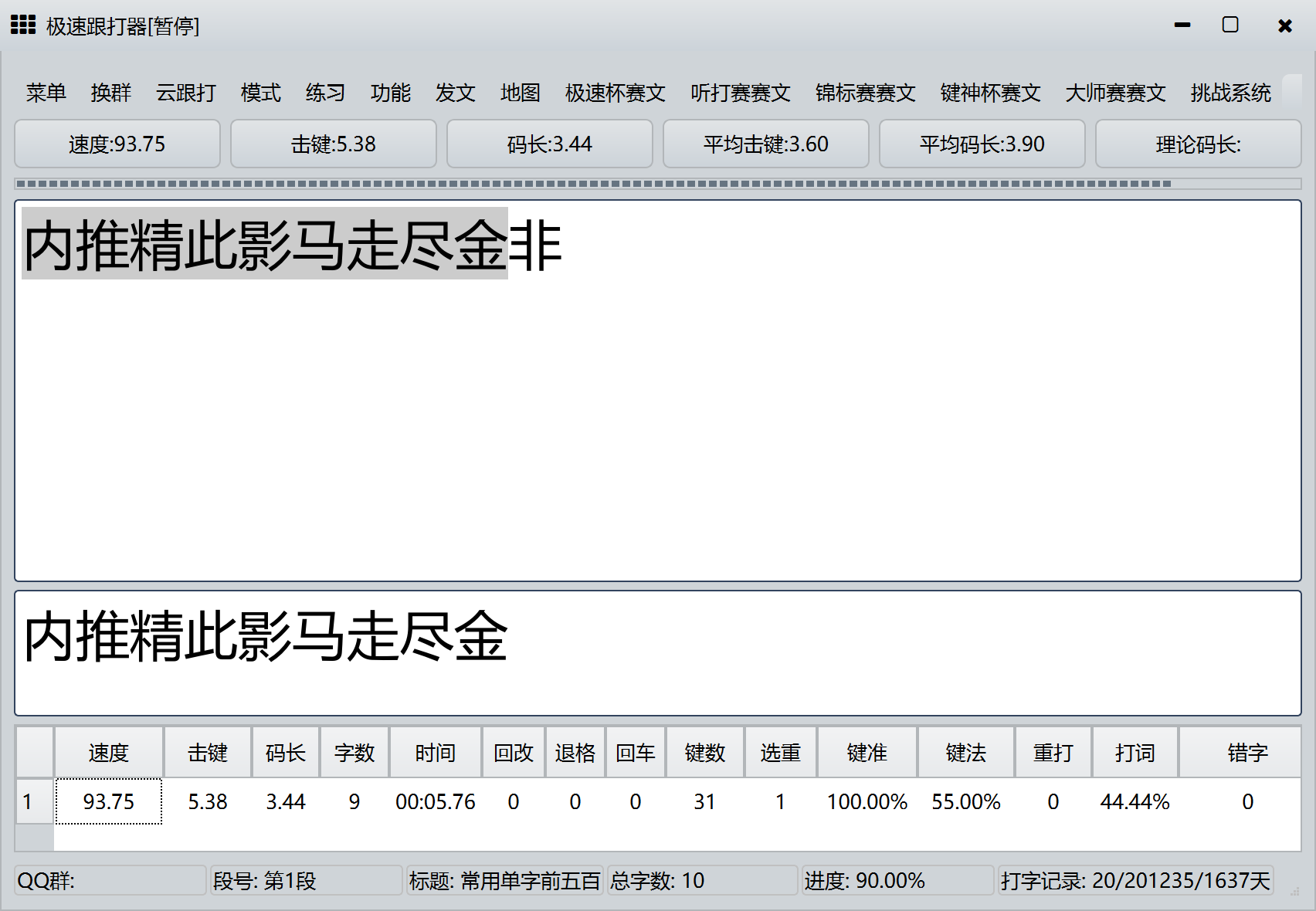Click the 段号: 第1段 status entry
Screen dimensions: 1316x911
307,880
